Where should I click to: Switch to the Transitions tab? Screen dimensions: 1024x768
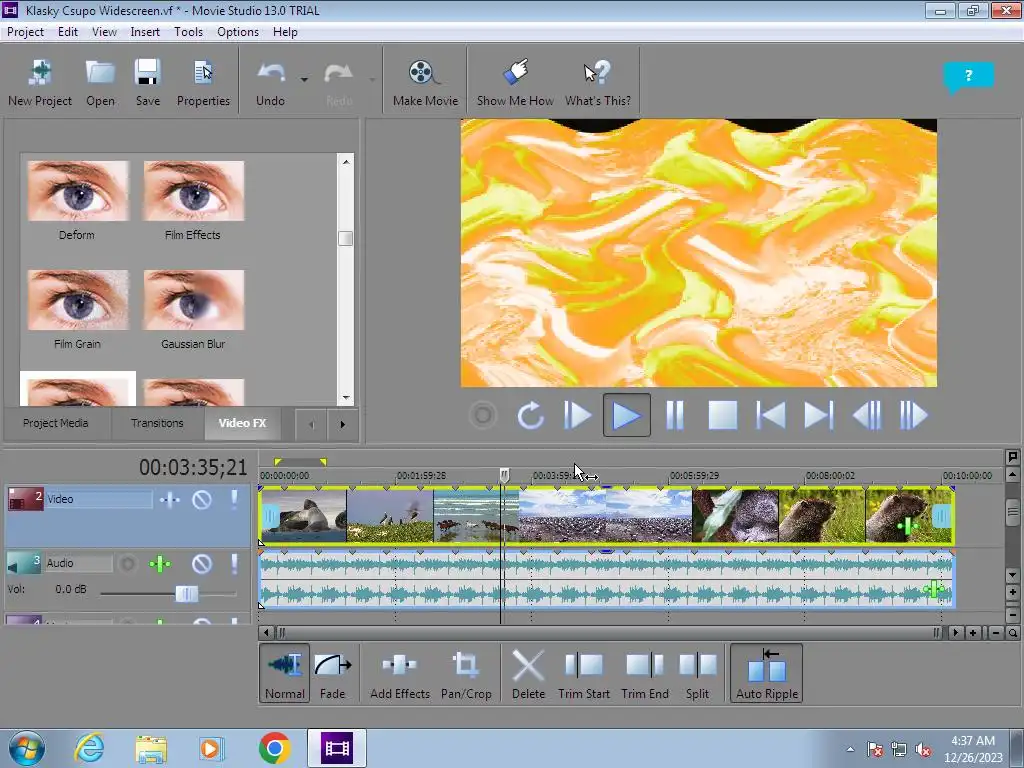coord(157,423)
